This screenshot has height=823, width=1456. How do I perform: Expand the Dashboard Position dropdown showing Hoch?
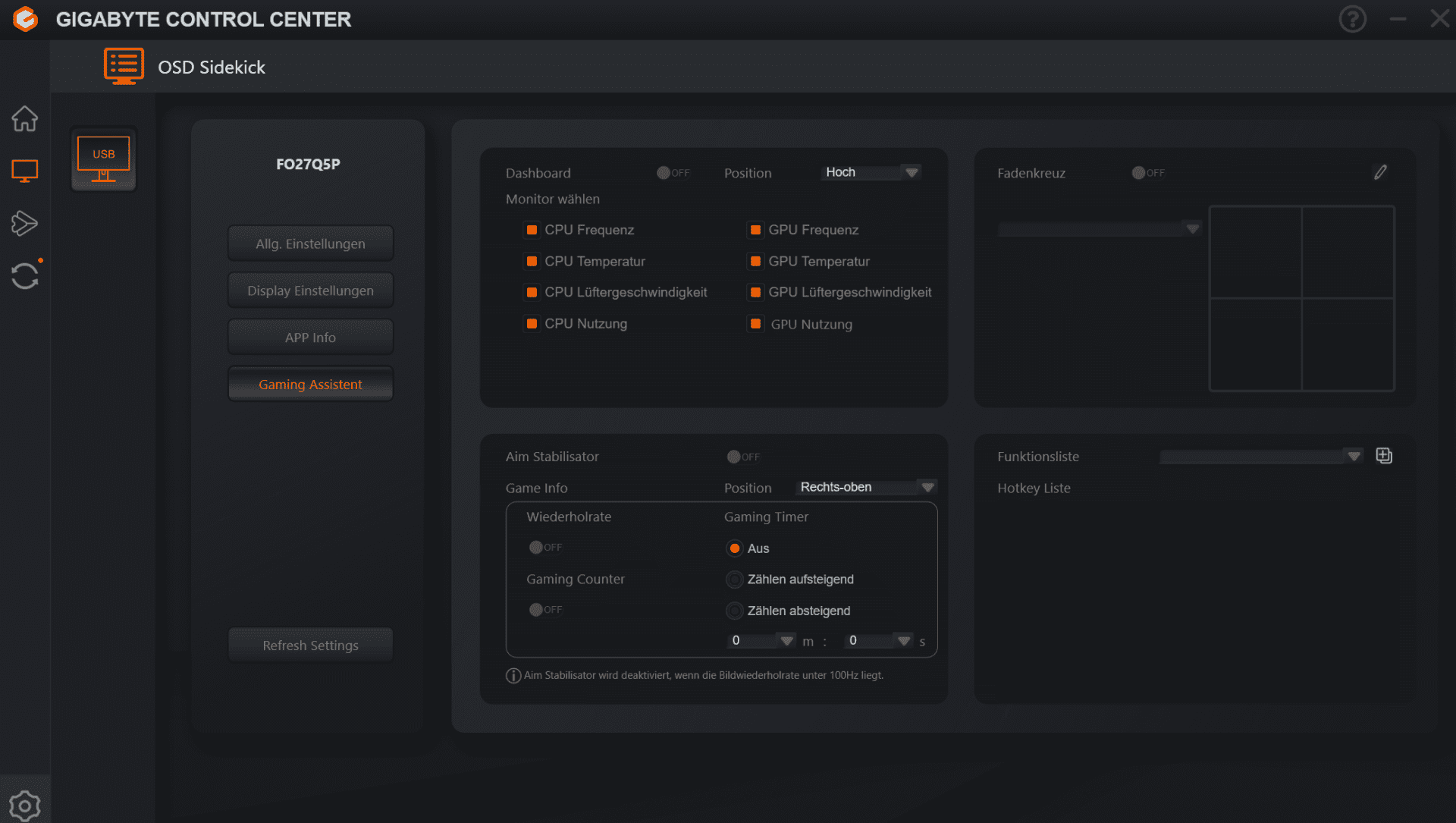pyautogui.click(x=872, y=172)
